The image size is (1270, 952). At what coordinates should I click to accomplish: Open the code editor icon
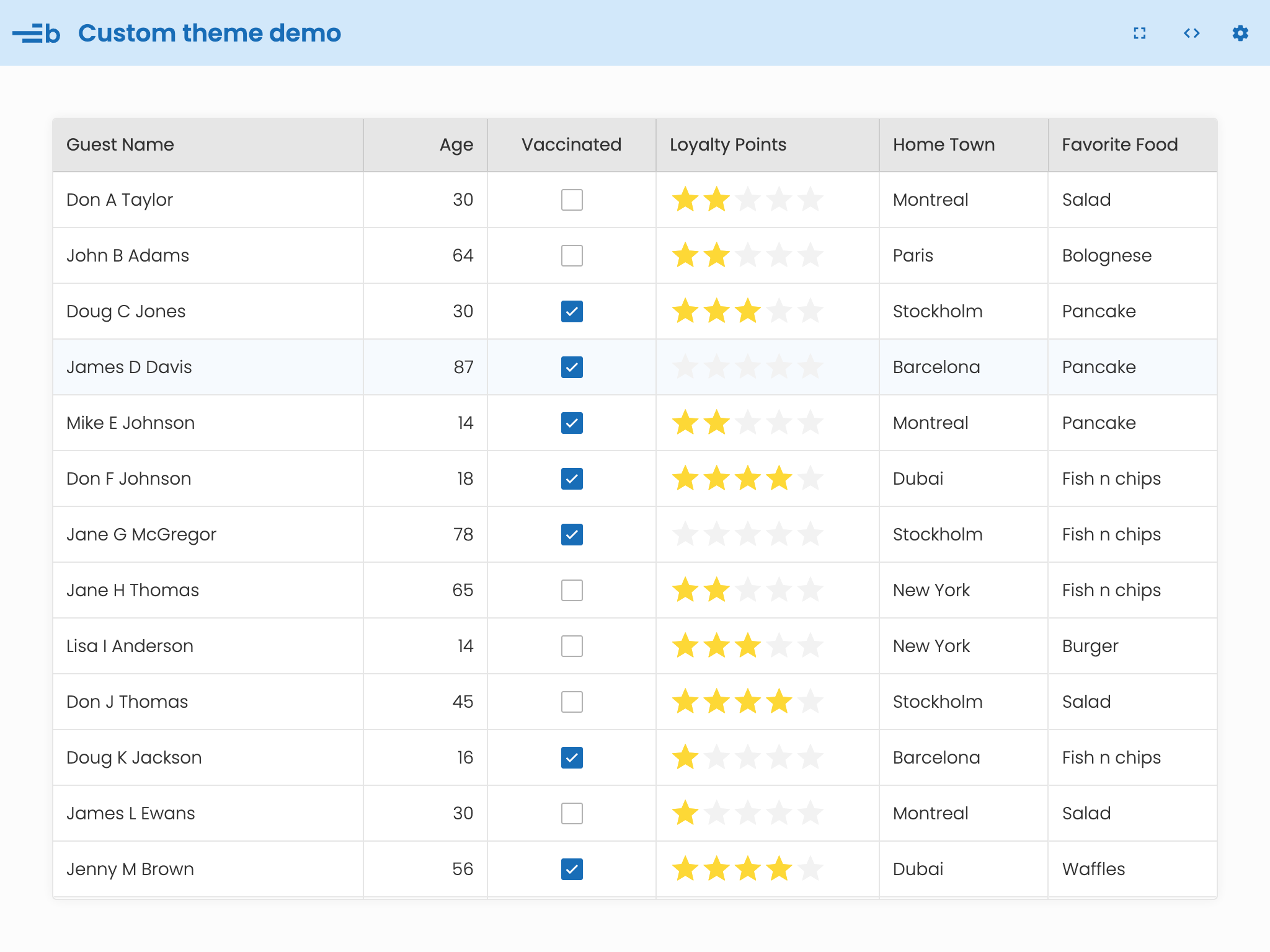1191,33
